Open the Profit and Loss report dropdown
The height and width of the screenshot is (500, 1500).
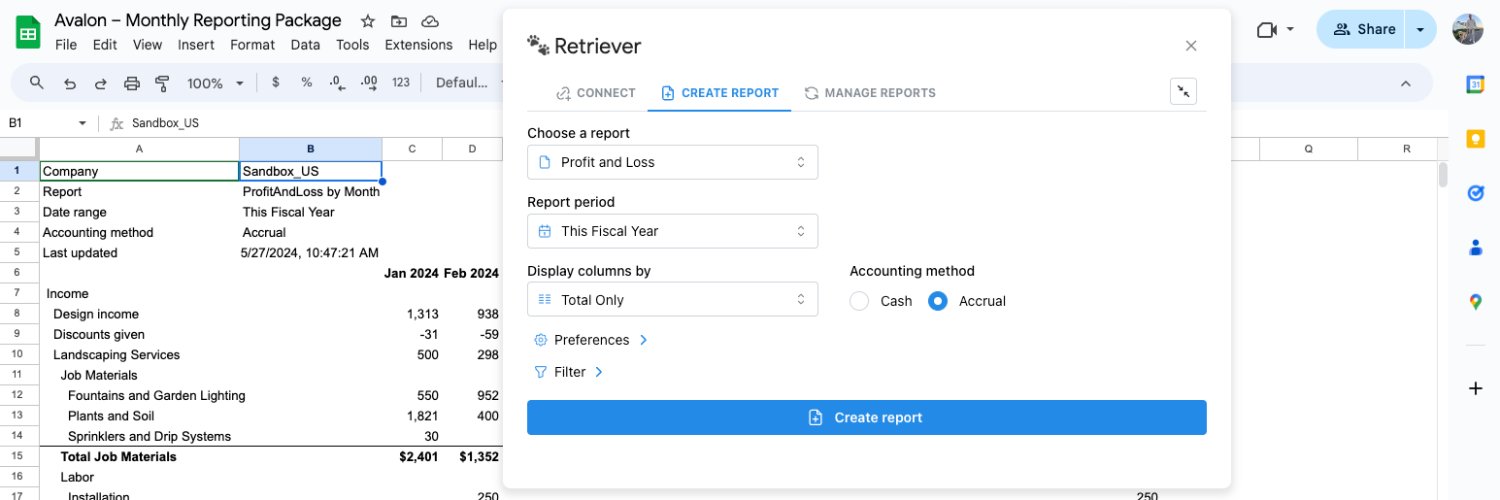tap(672, 162)
